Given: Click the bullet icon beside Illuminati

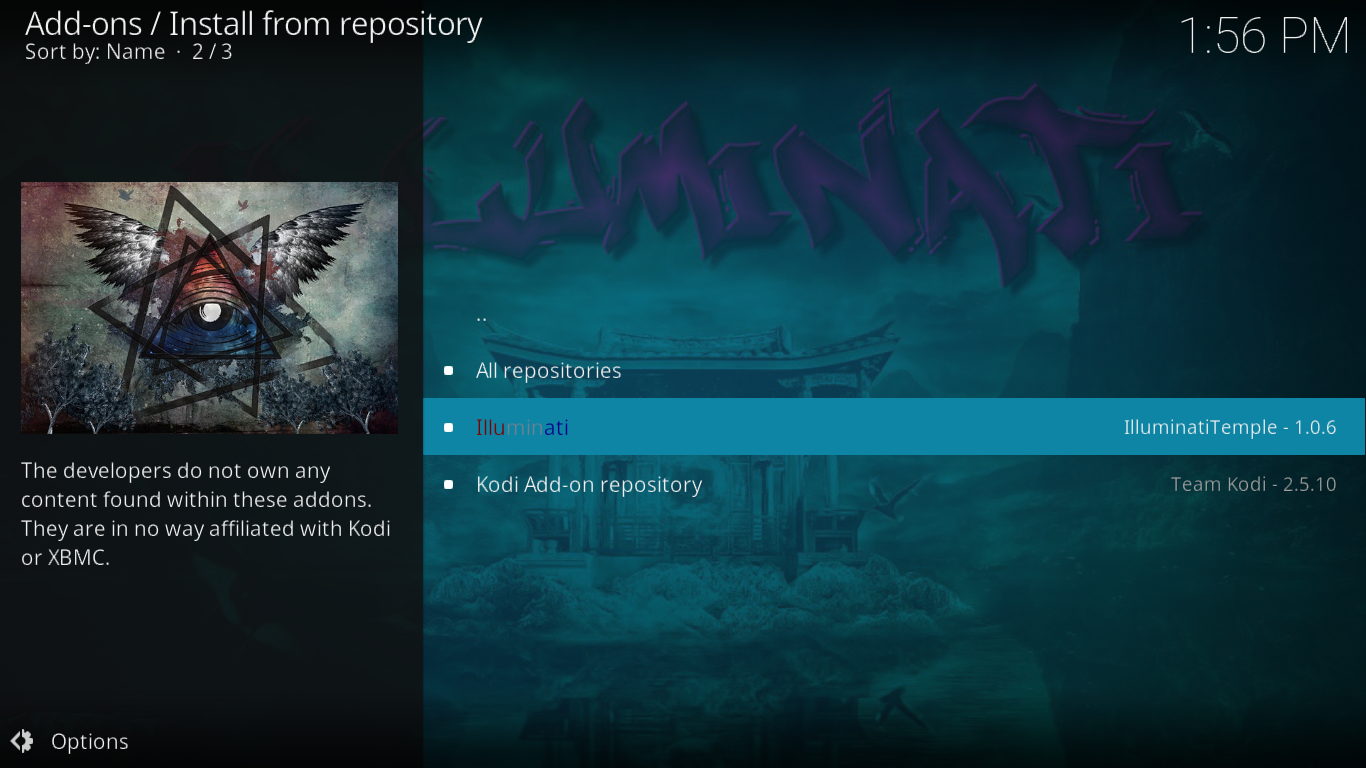Looking at the screenshot, I should 449,428.
